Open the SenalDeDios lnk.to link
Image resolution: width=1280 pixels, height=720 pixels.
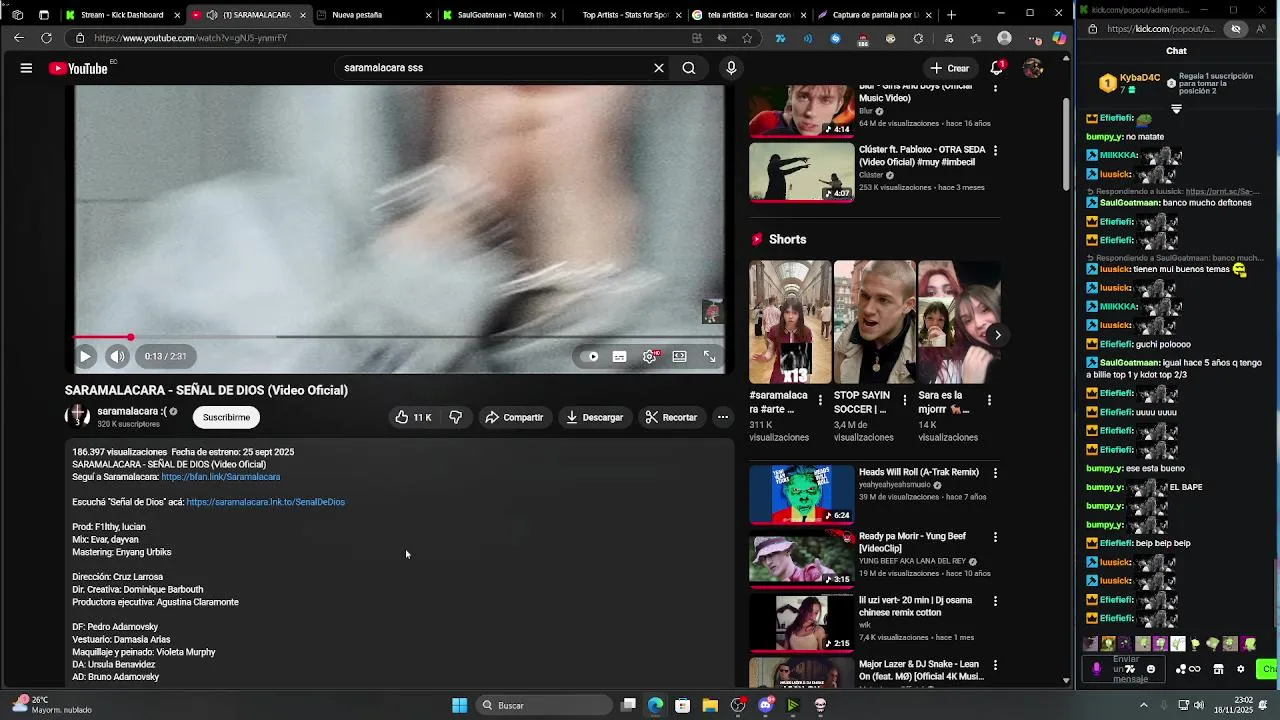click(x=265, y=502)
